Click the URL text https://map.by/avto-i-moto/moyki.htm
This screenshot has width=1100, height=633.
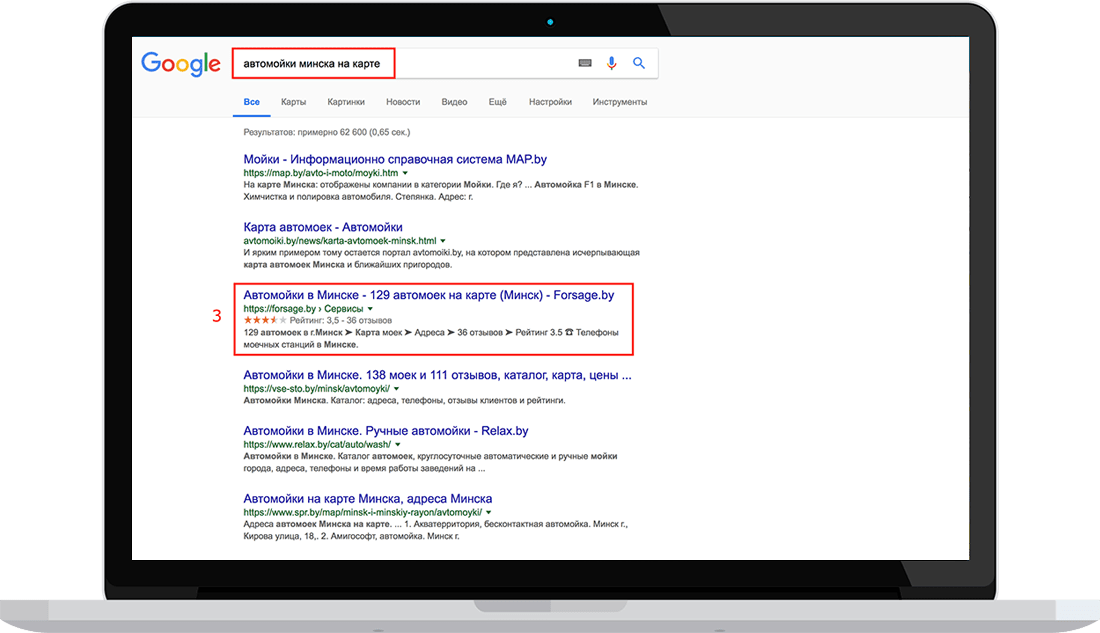point(321,173)
